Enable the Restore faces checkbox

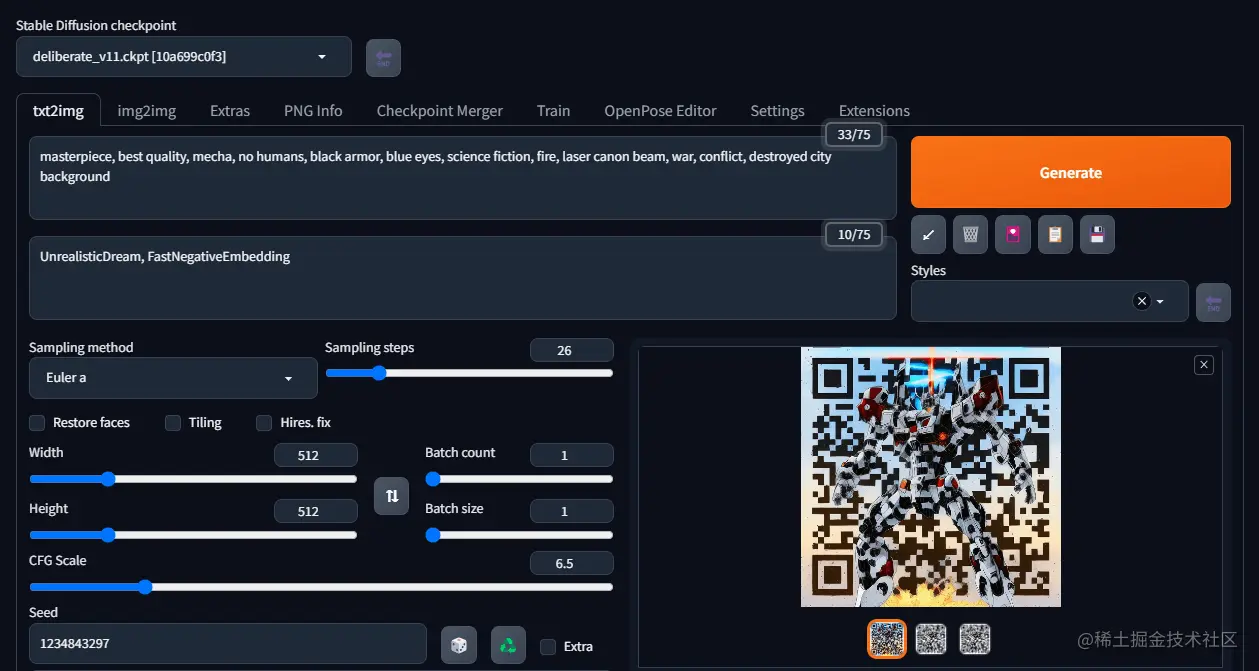click(x=37, y=422)
